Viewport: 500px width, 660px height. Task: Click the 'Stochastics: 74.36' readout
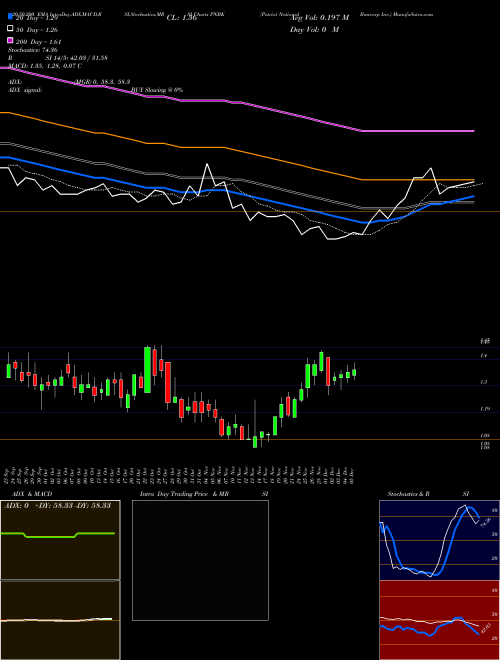(x=32, y=50)
